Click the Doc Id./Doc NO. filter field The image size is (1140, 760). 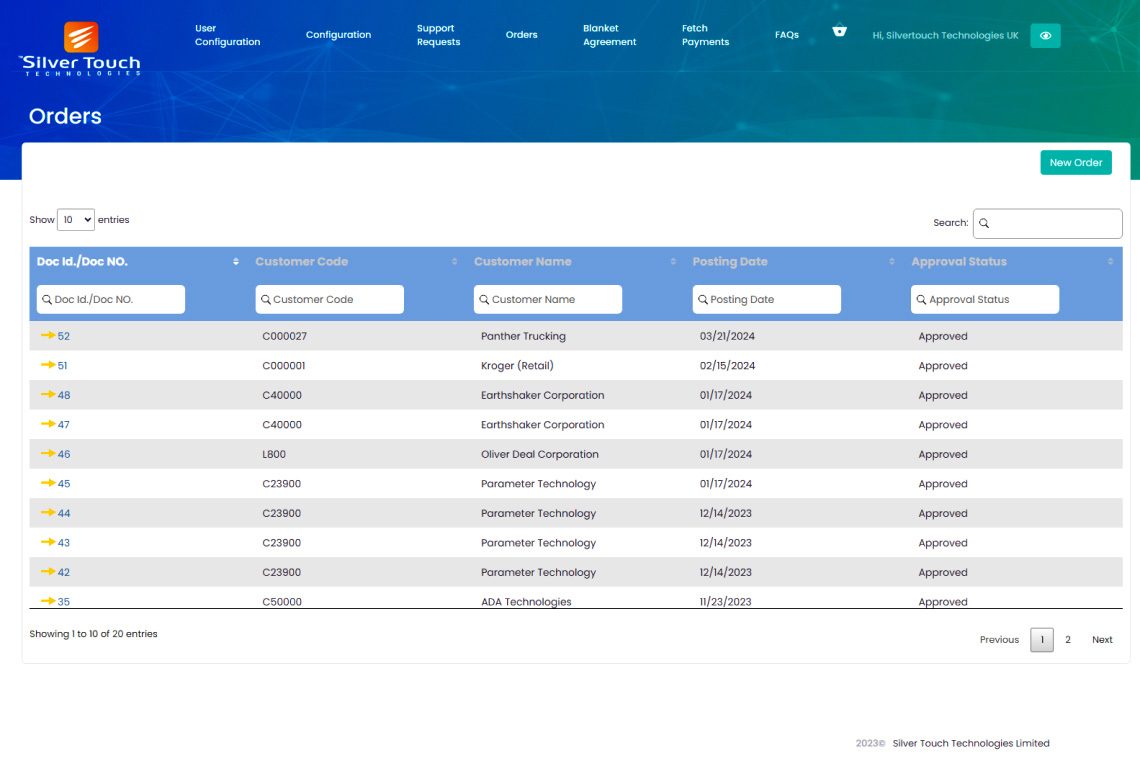click(x=111, y=299)
